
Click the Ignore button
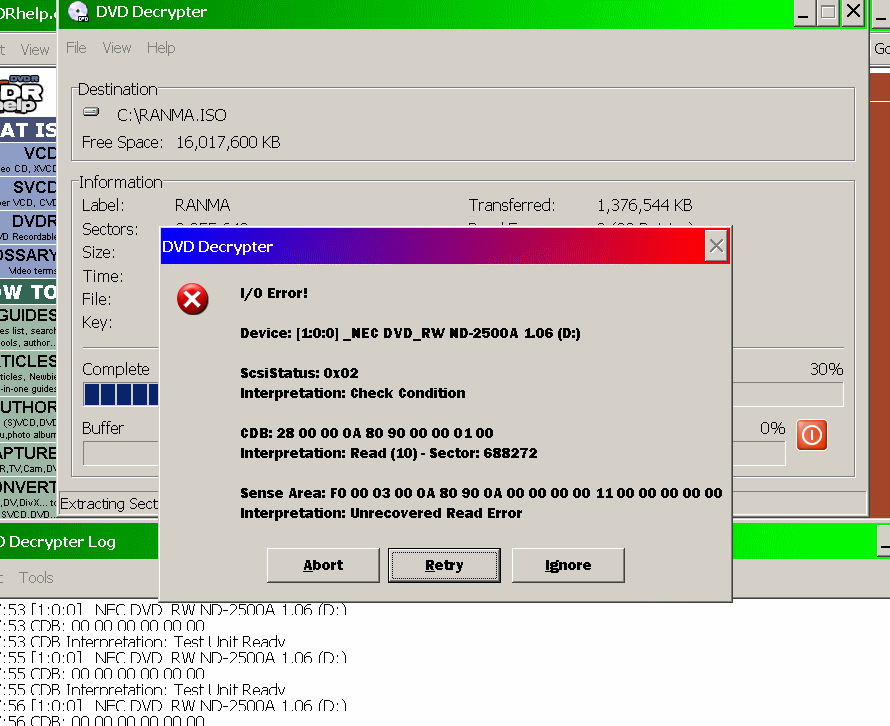pyautogui.click(x=568, y=565)
